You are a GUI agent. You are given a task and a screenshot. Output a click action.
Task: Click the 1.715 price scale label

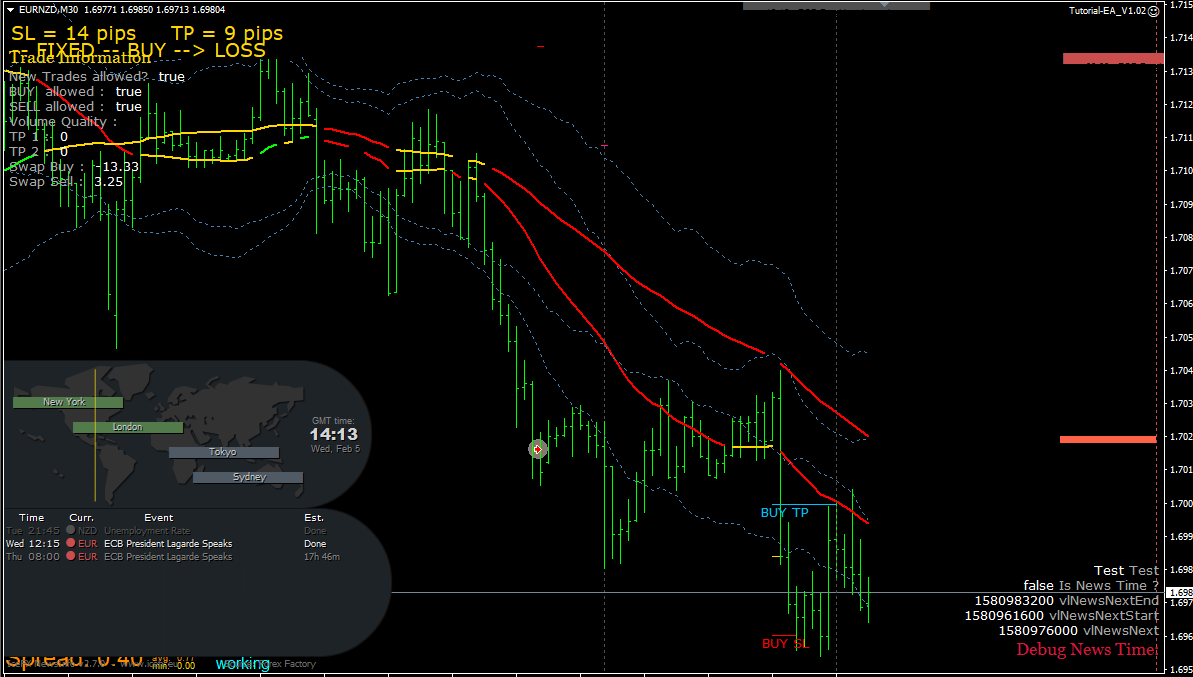pyautogui.click(x=1181, y=5)
